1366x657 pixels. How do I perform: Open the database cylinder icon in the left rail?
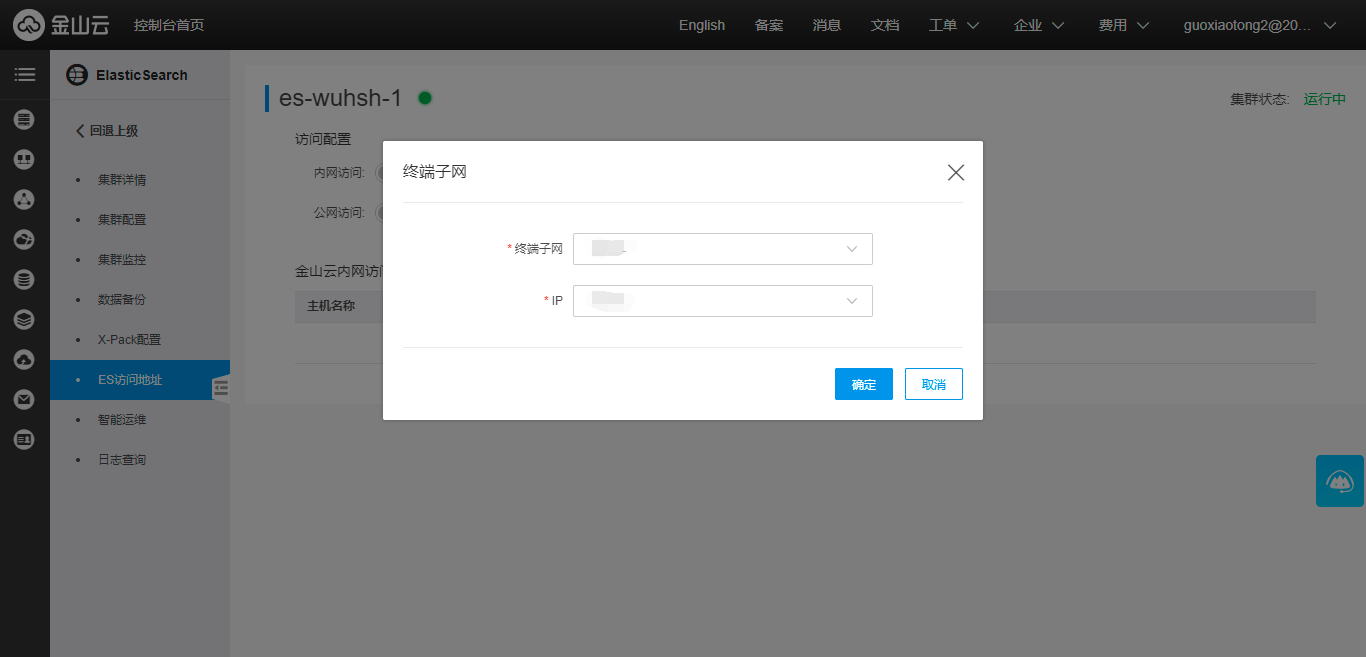pos(25,280)
